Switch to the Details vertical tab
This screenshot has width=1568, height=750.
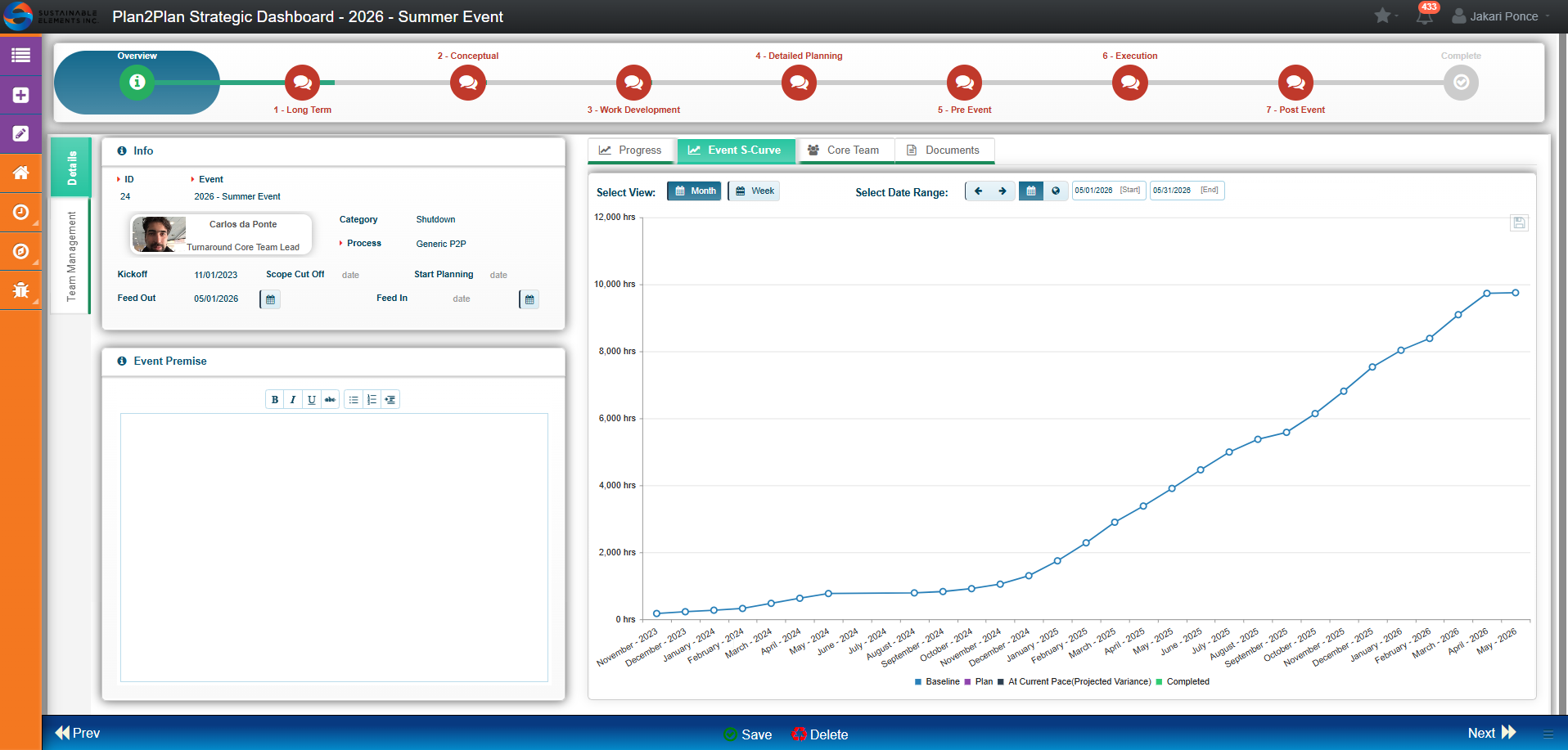pos(71,167)
